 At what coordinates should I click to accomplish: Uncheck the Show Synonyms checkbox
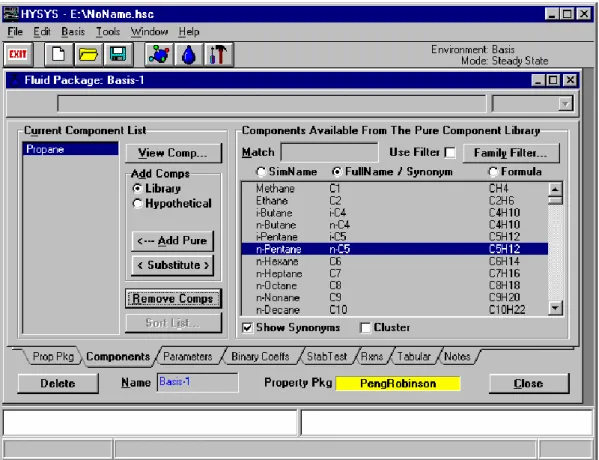[247, 328]
